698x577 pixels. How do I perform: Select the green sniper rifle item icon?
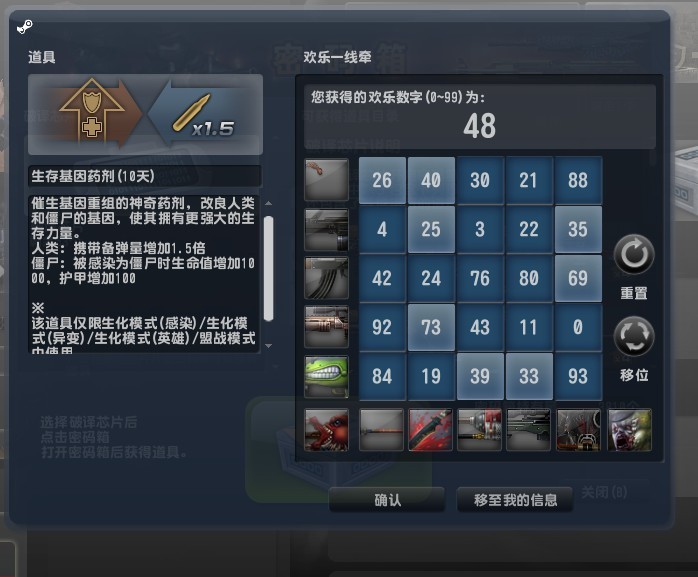(528, 430)
